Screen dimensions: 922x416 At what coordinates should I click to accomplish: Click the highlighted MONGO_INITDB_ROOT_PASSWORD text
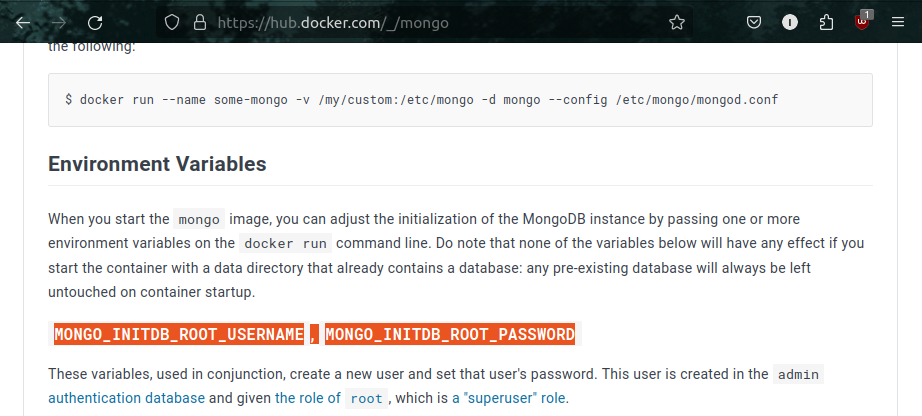(x=450, y=334)
